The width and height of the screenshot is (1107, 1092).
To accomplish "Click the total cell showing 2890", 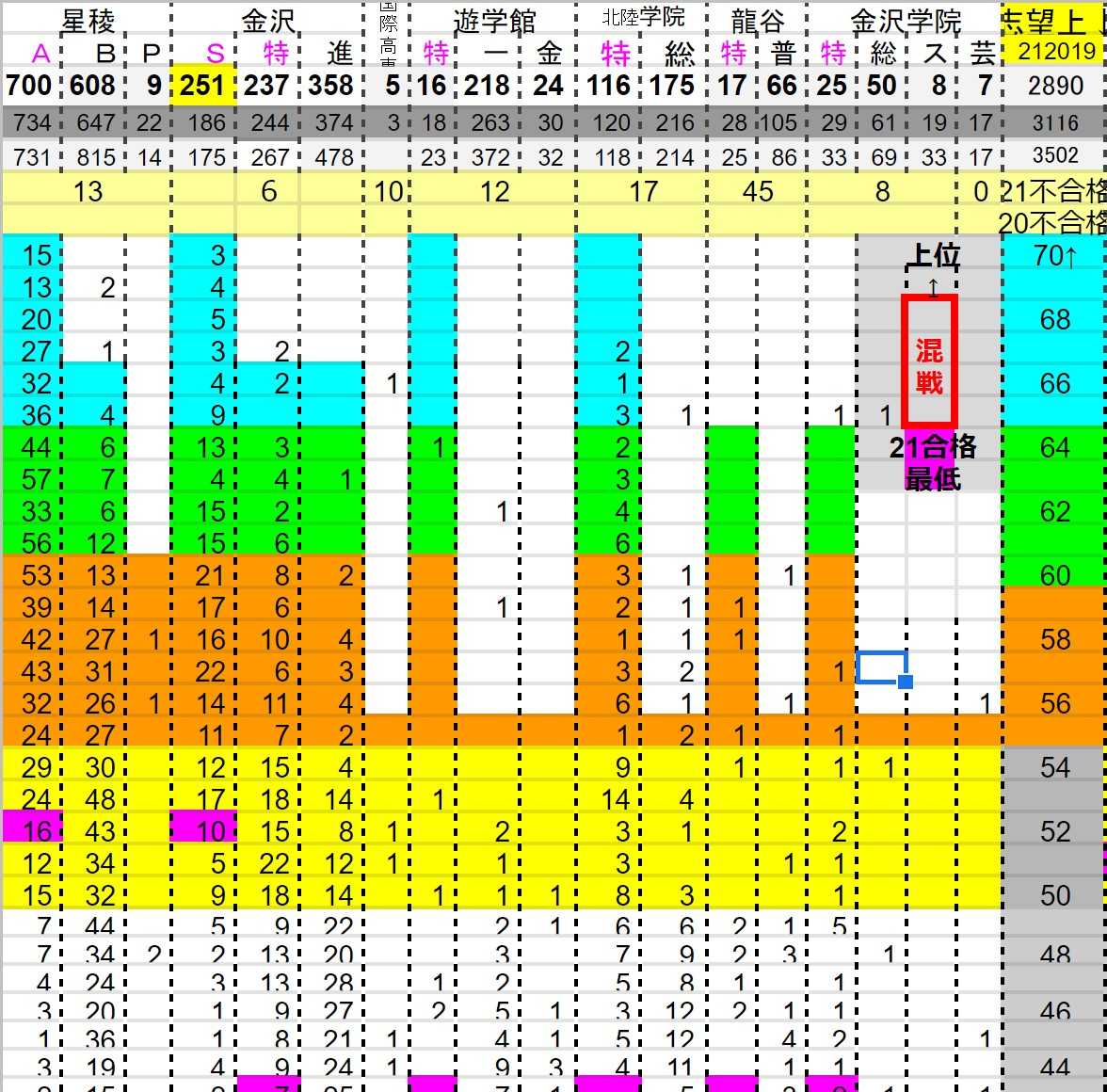I will [x=1054, y=87].
